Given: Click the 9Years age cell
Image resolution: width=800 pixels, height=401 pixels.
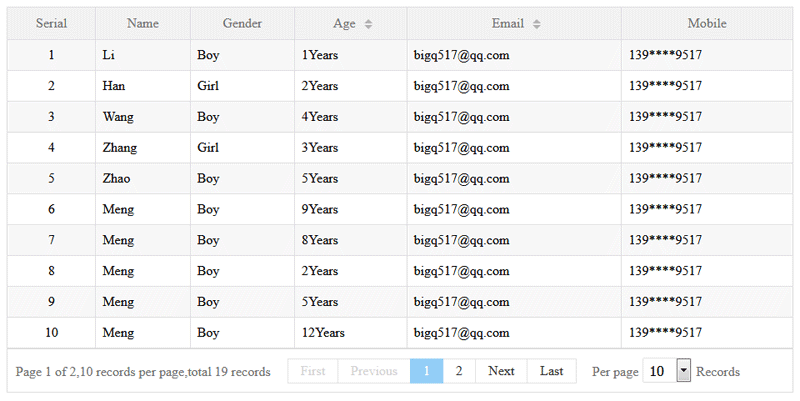Looking at the screenshot, I should point(320,210).
